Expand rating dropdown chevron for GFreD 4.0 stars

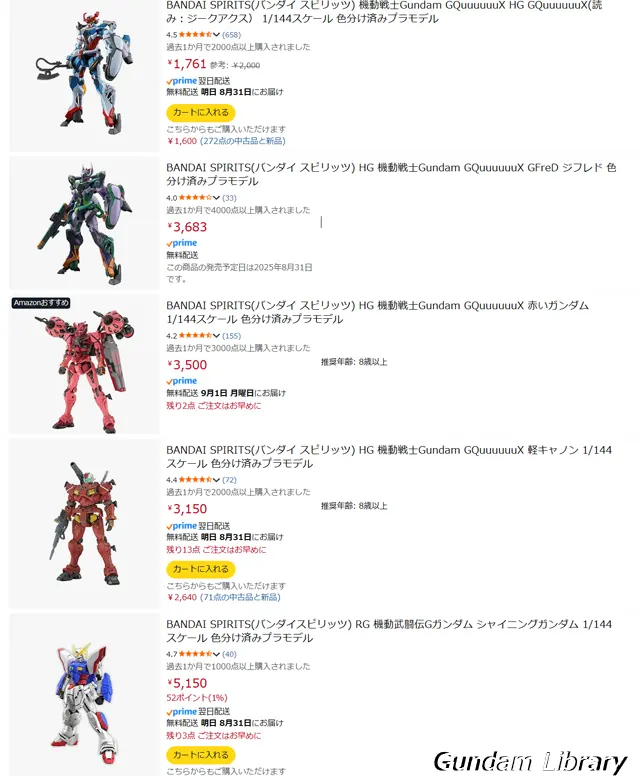click(216, 198)
